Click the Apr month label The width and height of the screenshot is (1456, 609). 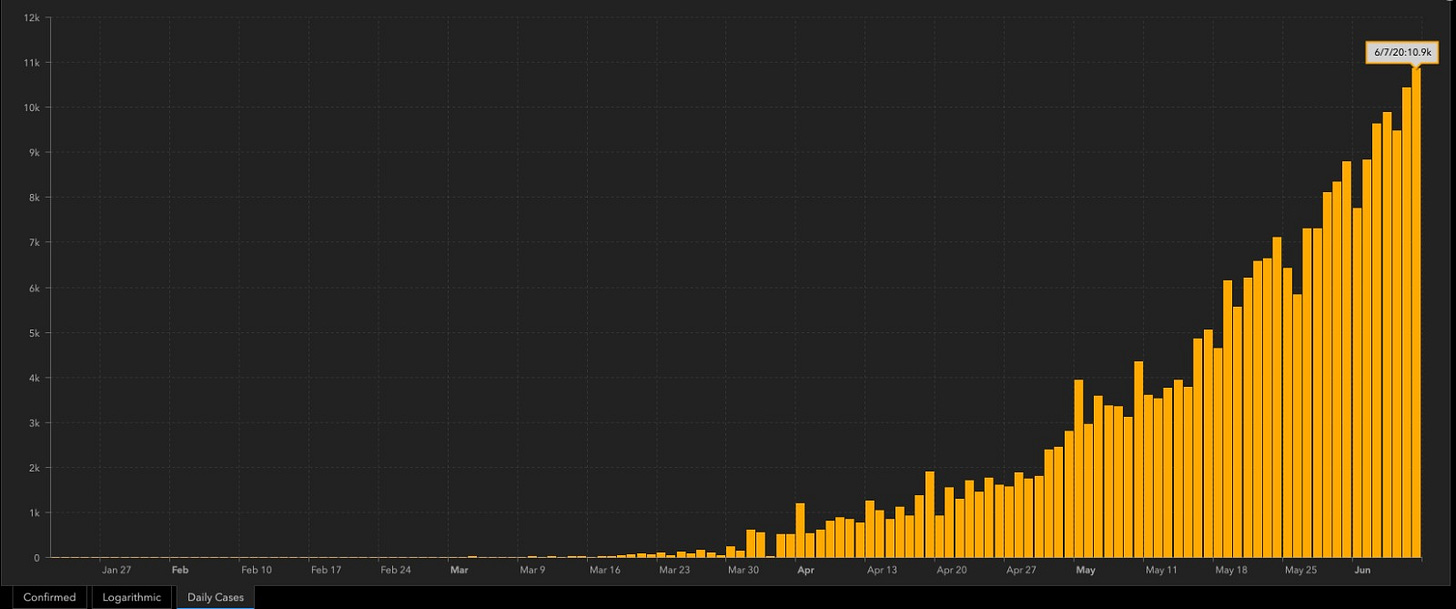pos(807,570)
